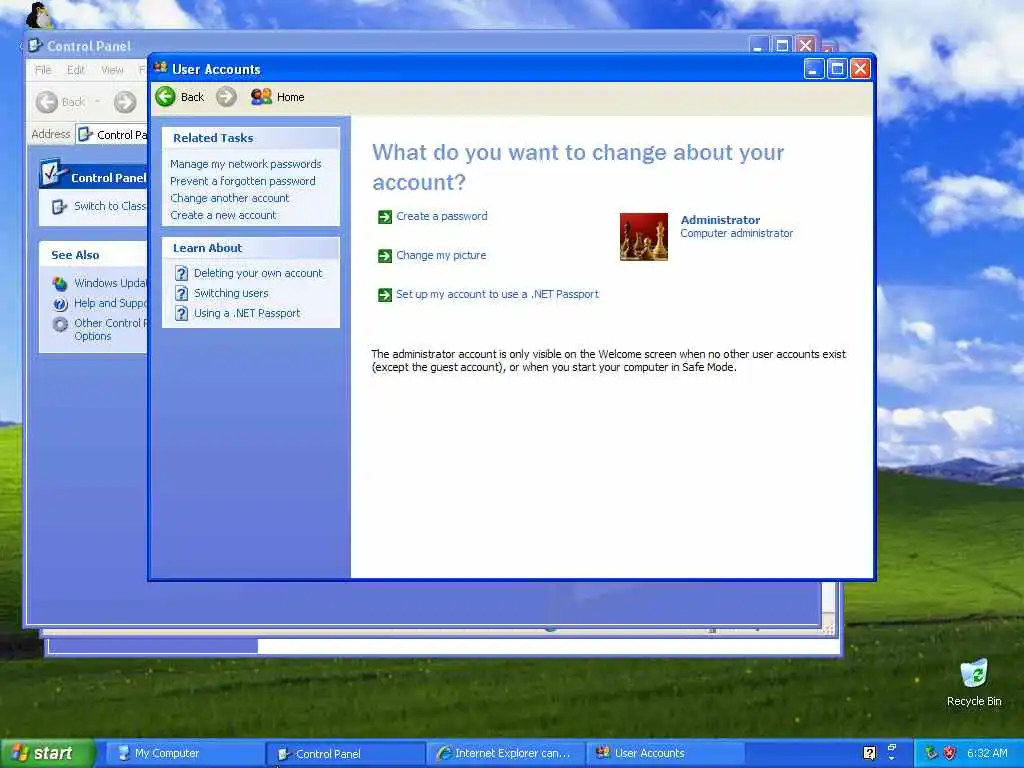
Task: Click the .NET Passport setup arrow icon
Action: [385, 295]
